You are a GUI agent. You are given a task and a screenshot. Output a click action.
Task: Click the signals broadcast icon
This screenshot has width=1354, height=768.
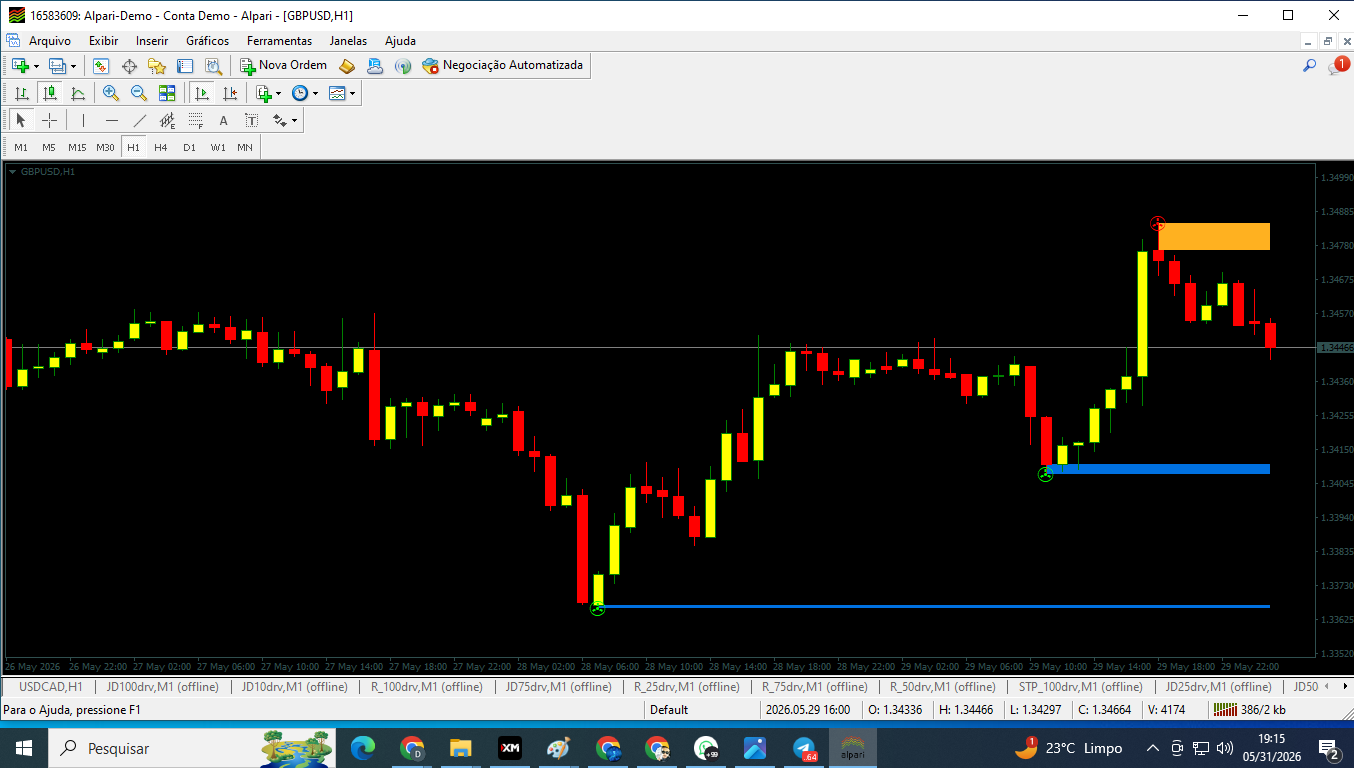[x=403, y=66]
